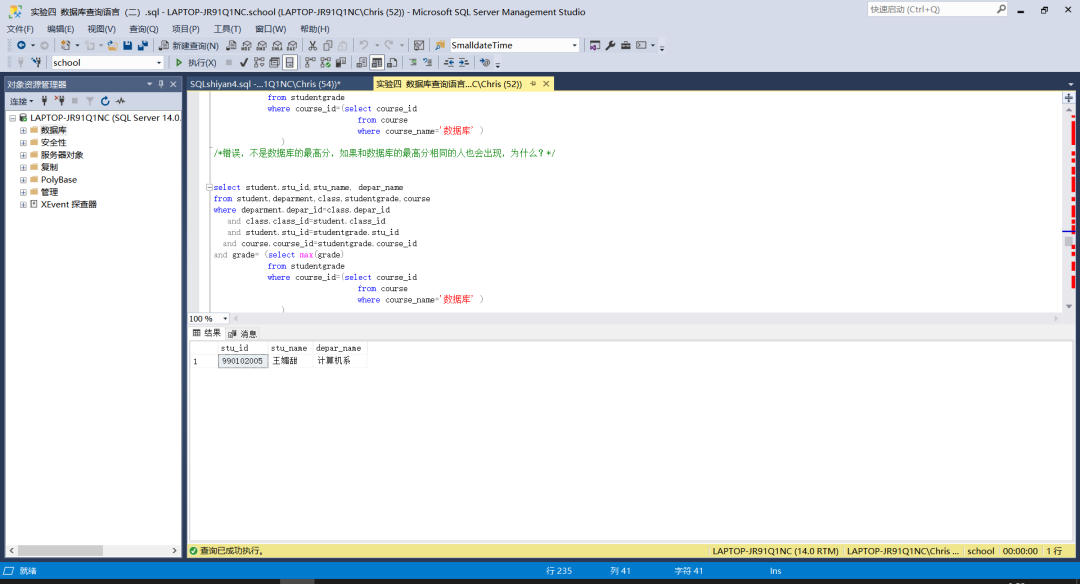
Task: Click Disconnect red-x plug icon
Action: [60, 101]
